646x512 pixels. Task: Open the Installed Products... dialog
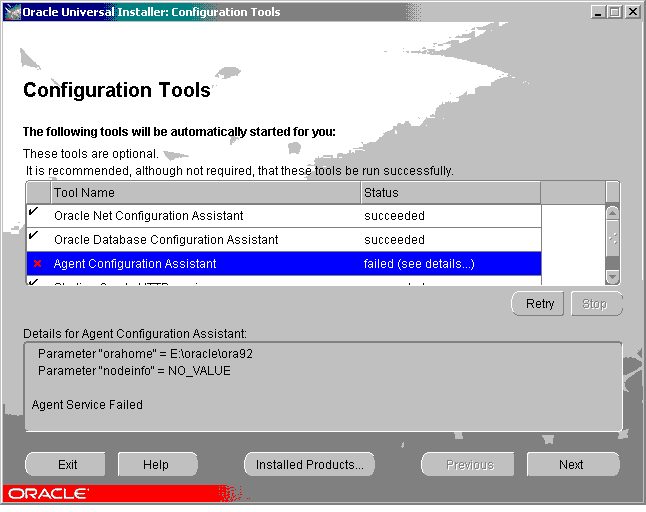click(309, 464)
